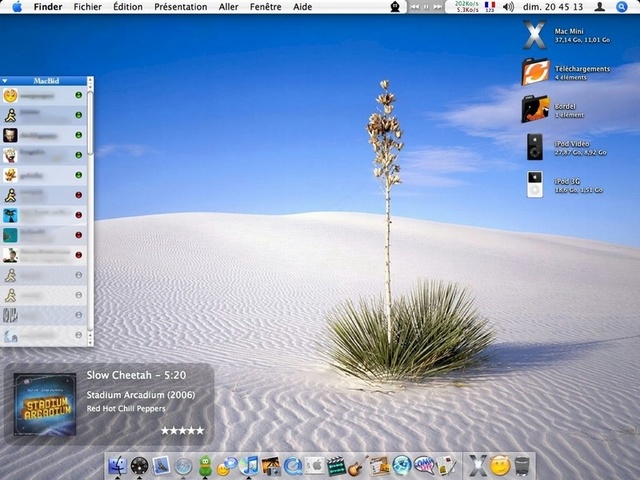Screen dimensions: 640x480
Task: Click the five-star rating in track overlay
Action: (x=182, y=430)
